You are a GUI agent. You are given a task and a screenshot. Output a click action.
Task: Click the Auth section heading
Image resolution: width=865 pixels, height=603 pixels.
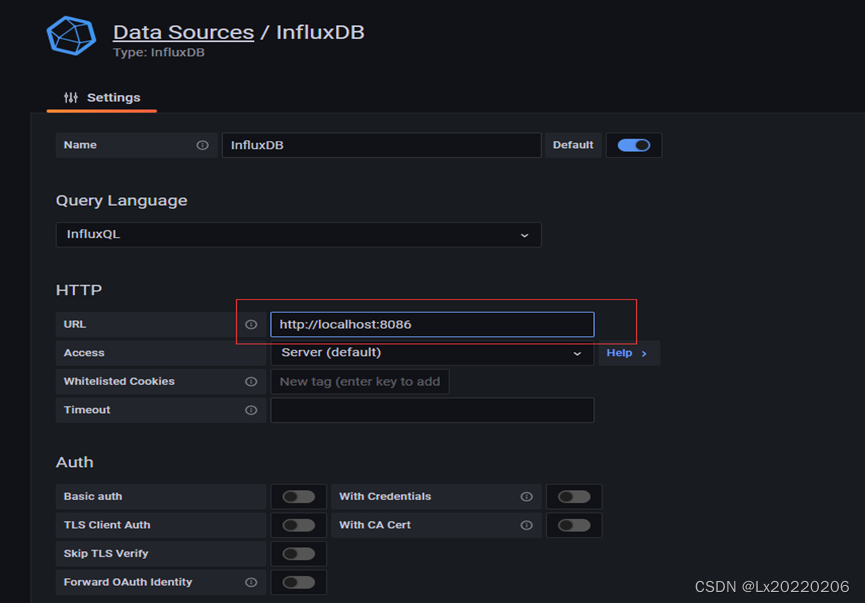74,462
